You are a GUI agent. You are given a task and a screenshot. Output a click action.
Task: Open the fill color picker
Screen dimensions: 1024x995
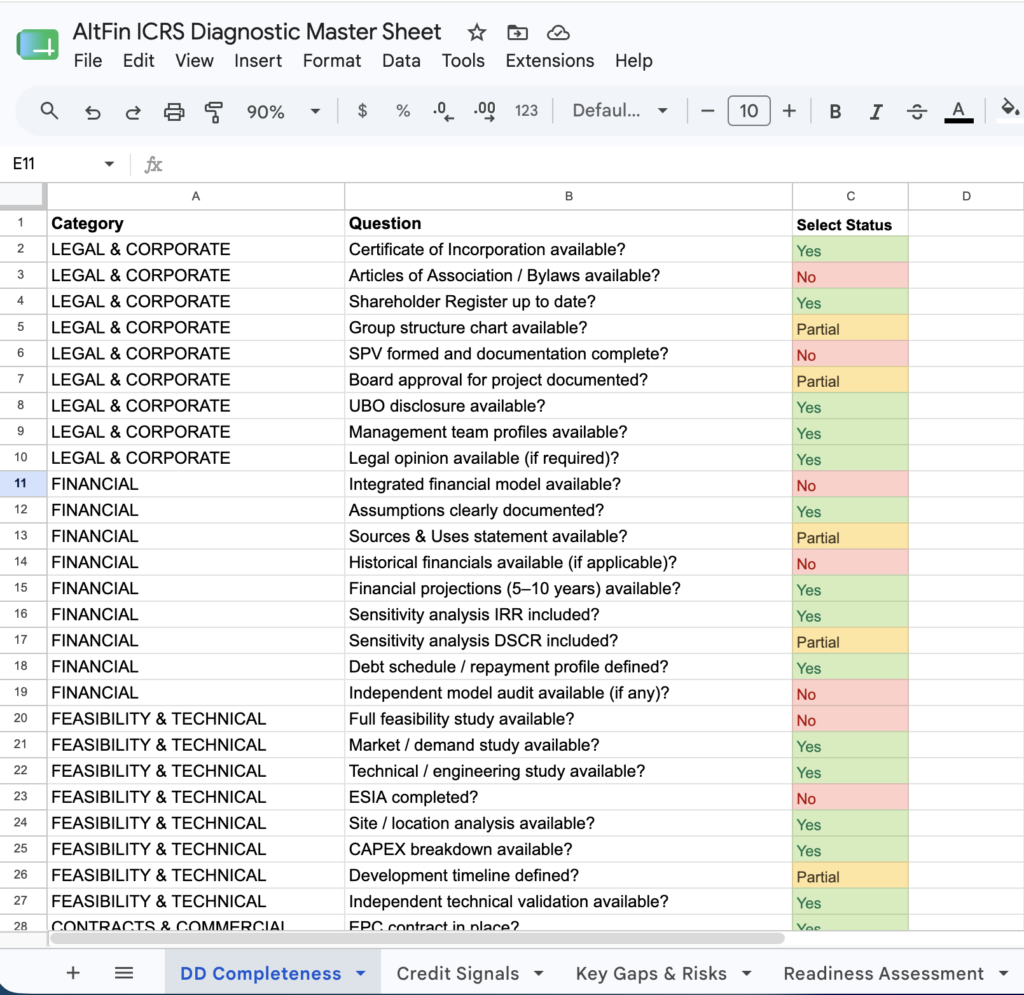pyautogui.click(x=1009, y=108)
